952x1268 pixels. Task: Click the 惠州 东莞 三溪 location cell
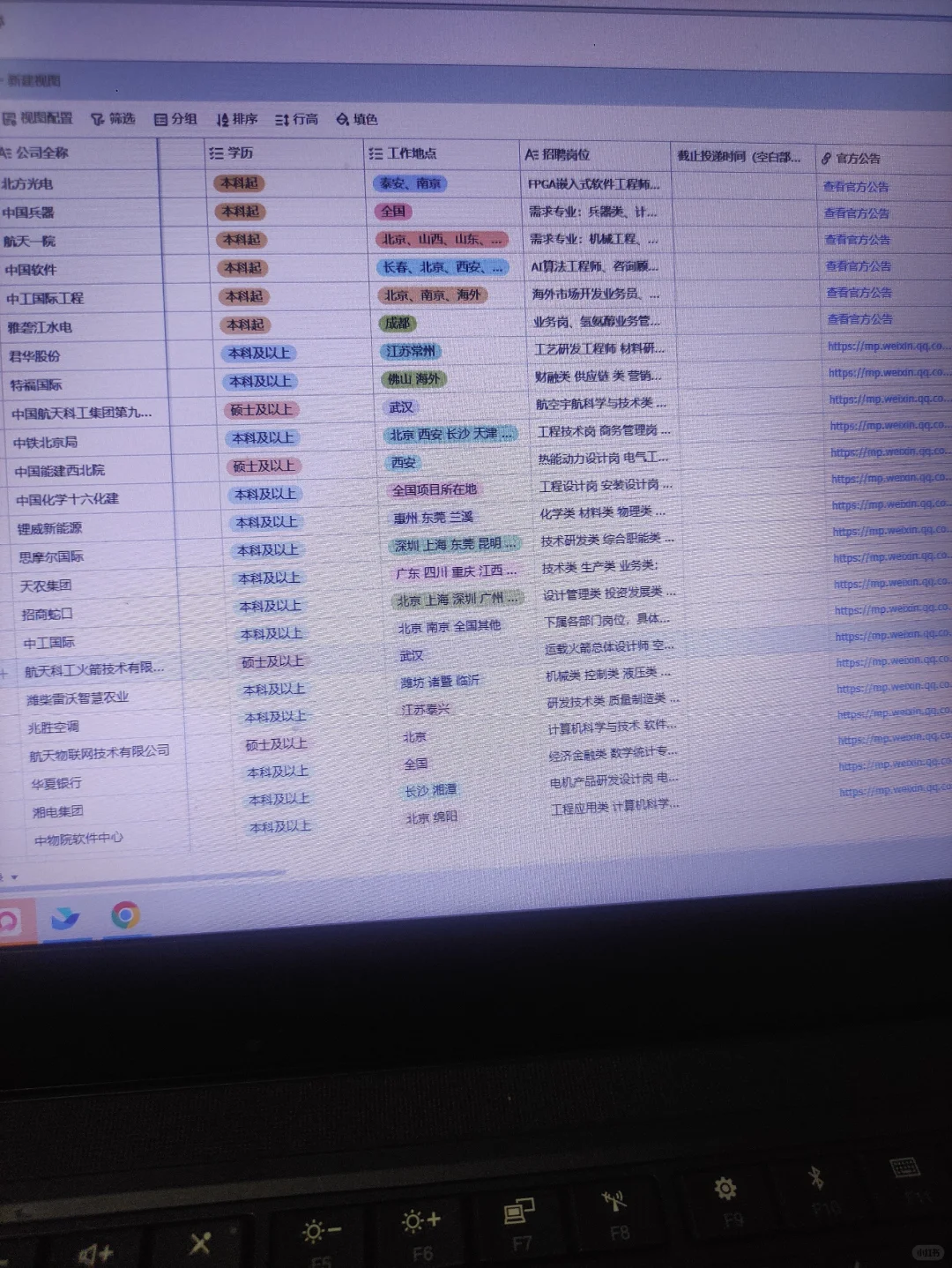click(433, 517)
